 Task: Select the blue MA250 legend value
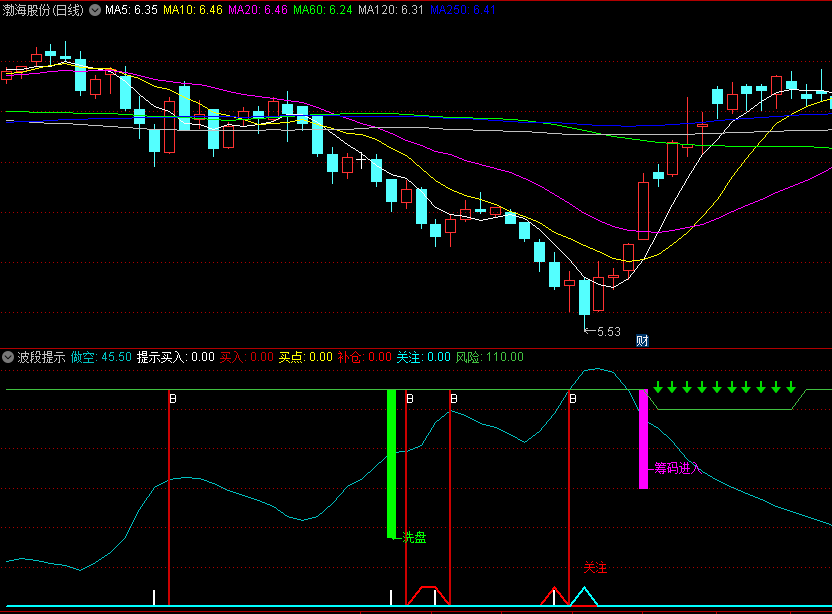[x=463, y=10]
